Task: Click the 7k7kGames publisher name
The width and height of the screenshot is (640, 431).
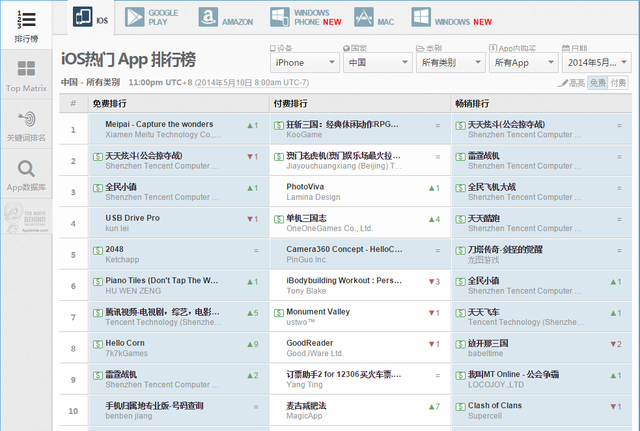Action: coord(127,353)
